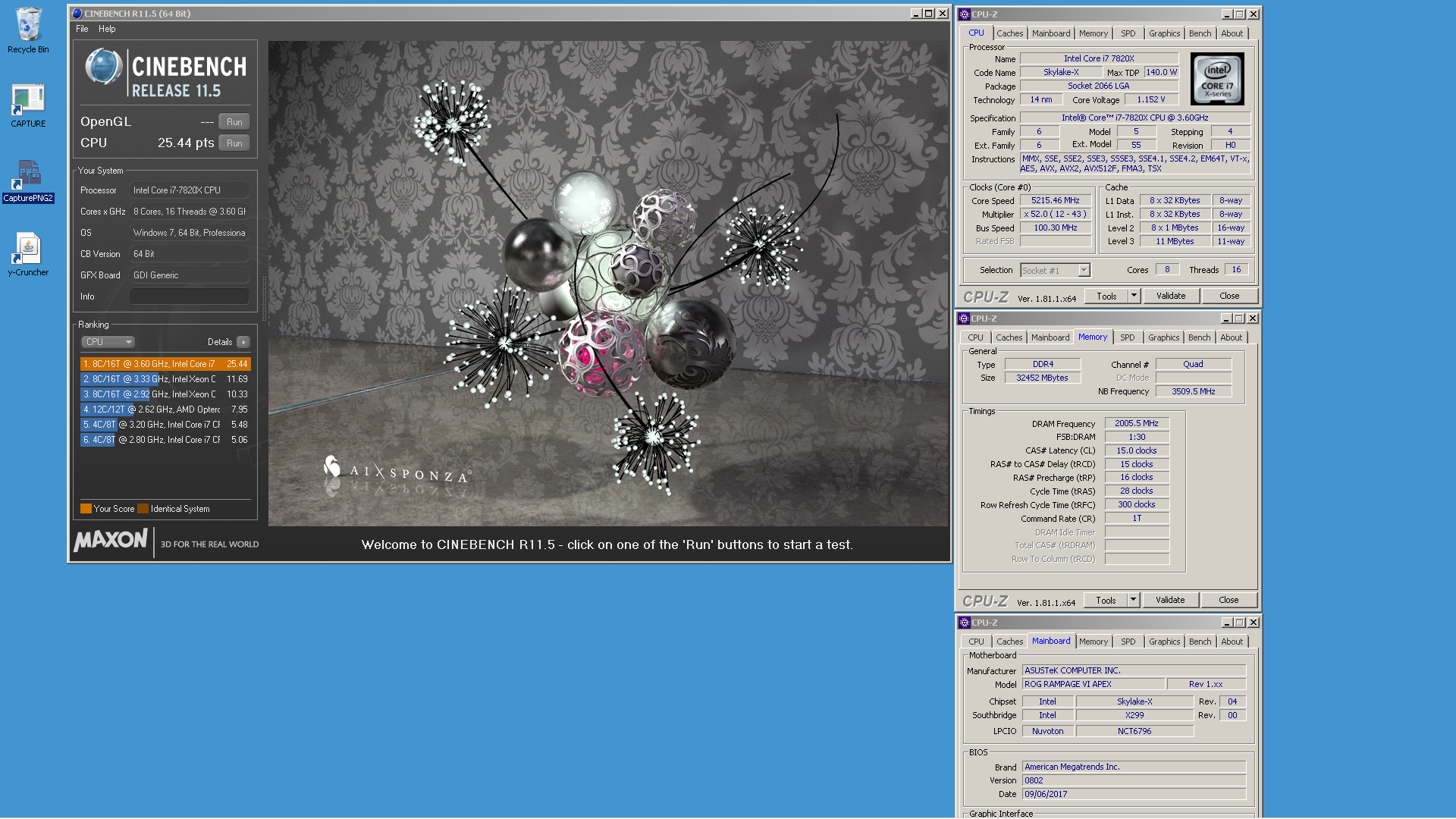The image size is (1456, 819).
Task: Click BIOS version field 0802
Action: pyautogui.click(x=1134, y=781)
